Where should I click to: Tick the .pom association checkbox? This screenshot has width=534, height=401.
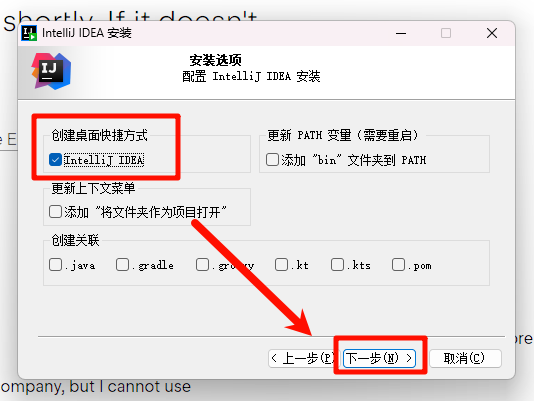pyautogui.click(x=398, y=265)
